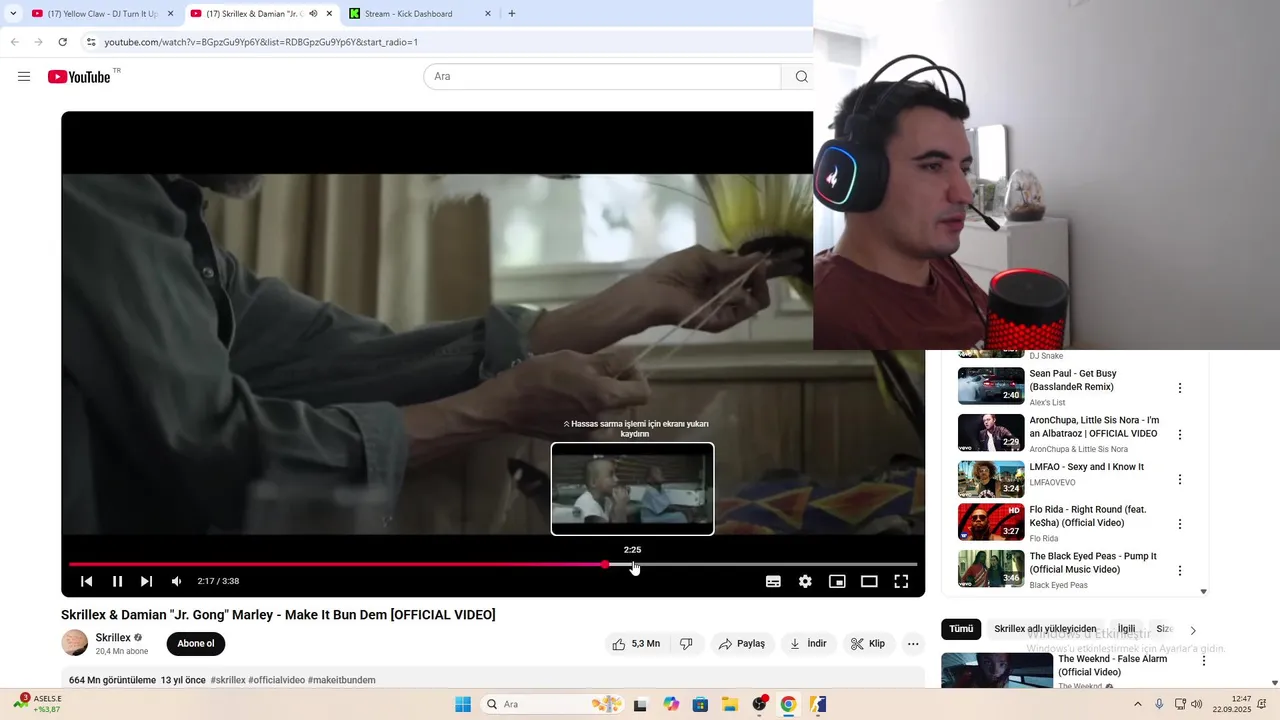Click the seek preview thumbnail
This screenshot has height=720, width=1280.
click(632, 489)
